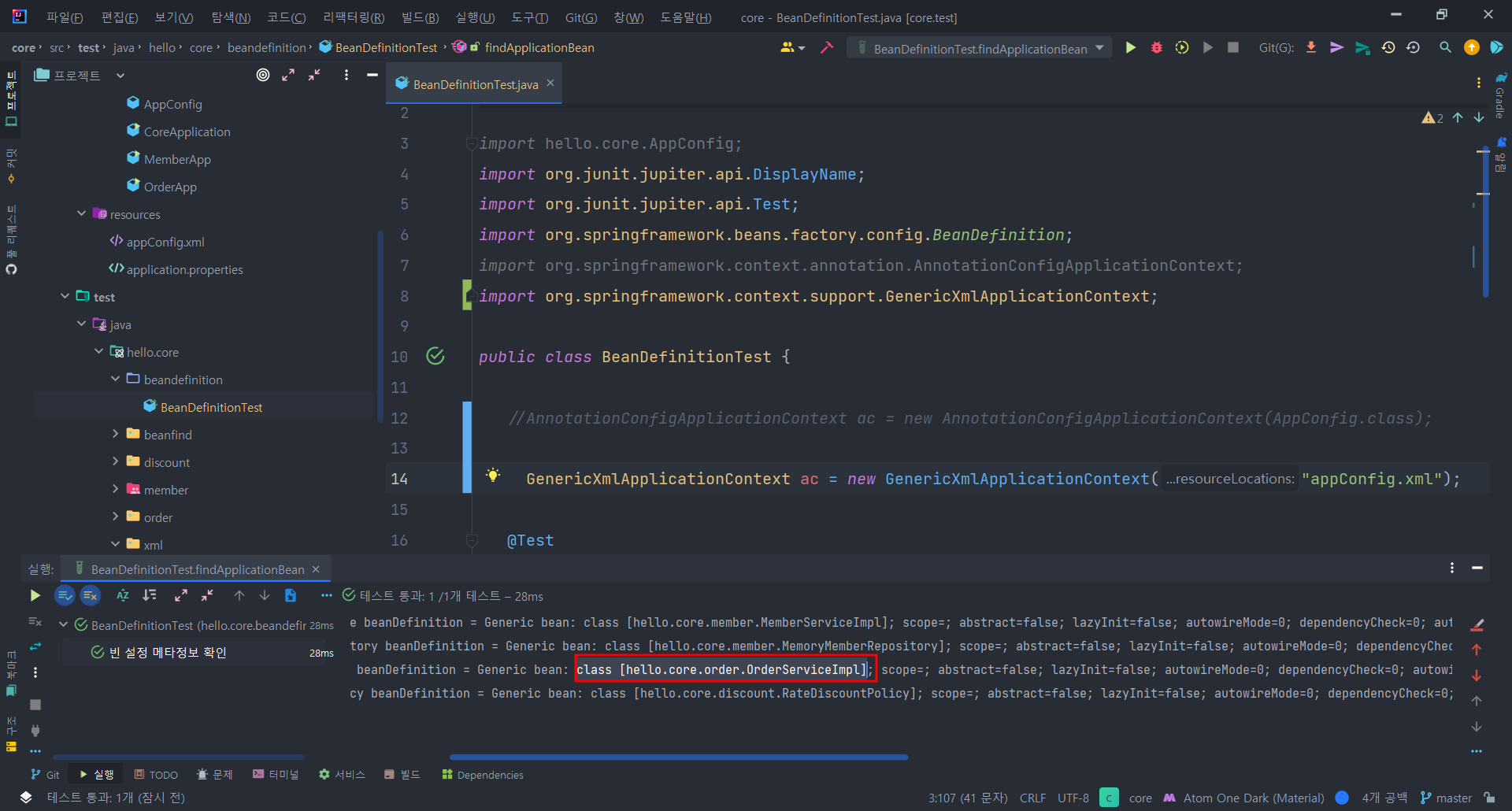Image resolution: width=1512 pixels, height=811 pixels.
Task: Toggle show passed tests filter
Action: pyautogui.click(x=65, y=595)
